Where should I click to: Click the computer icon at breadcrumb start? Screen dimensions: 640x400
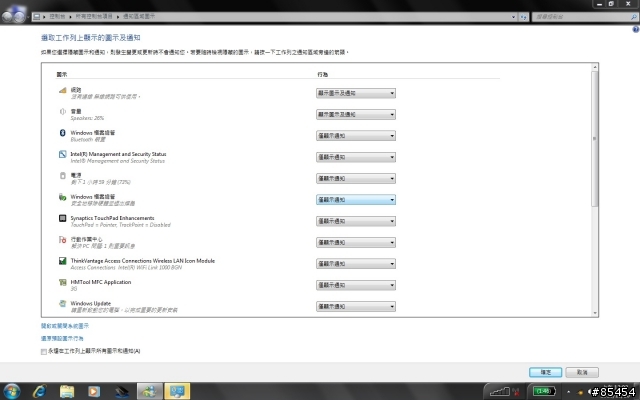tap(37, 16)
